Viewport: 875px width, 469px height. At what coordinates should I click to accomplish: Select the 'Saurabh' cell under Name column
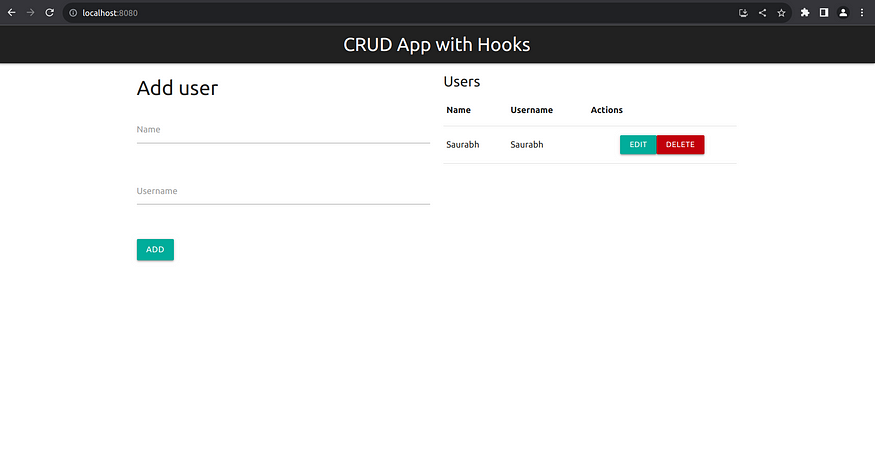click(x=463, y=145)
